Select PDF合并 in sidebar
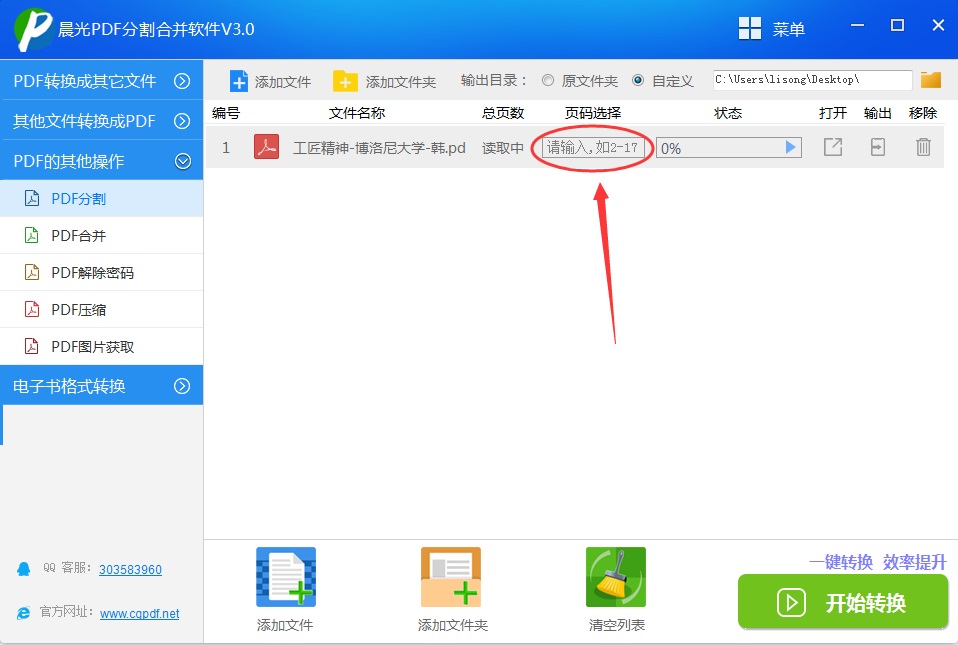The height and width of the screenshot is (645, 958). pyautogui.click(x=101, y=236)
